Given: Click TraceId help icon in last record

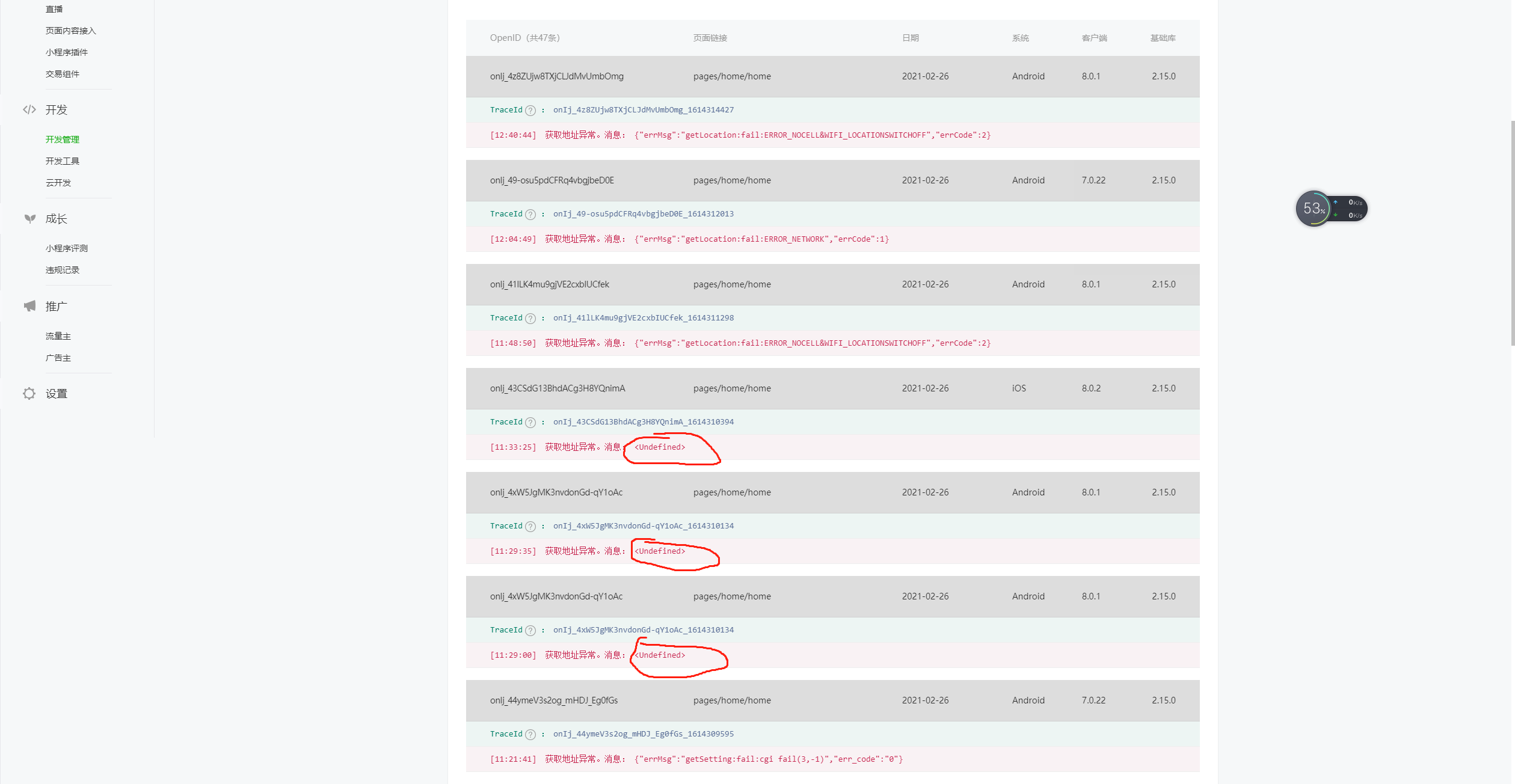Looking at the screenshot, I should [530, 734].
